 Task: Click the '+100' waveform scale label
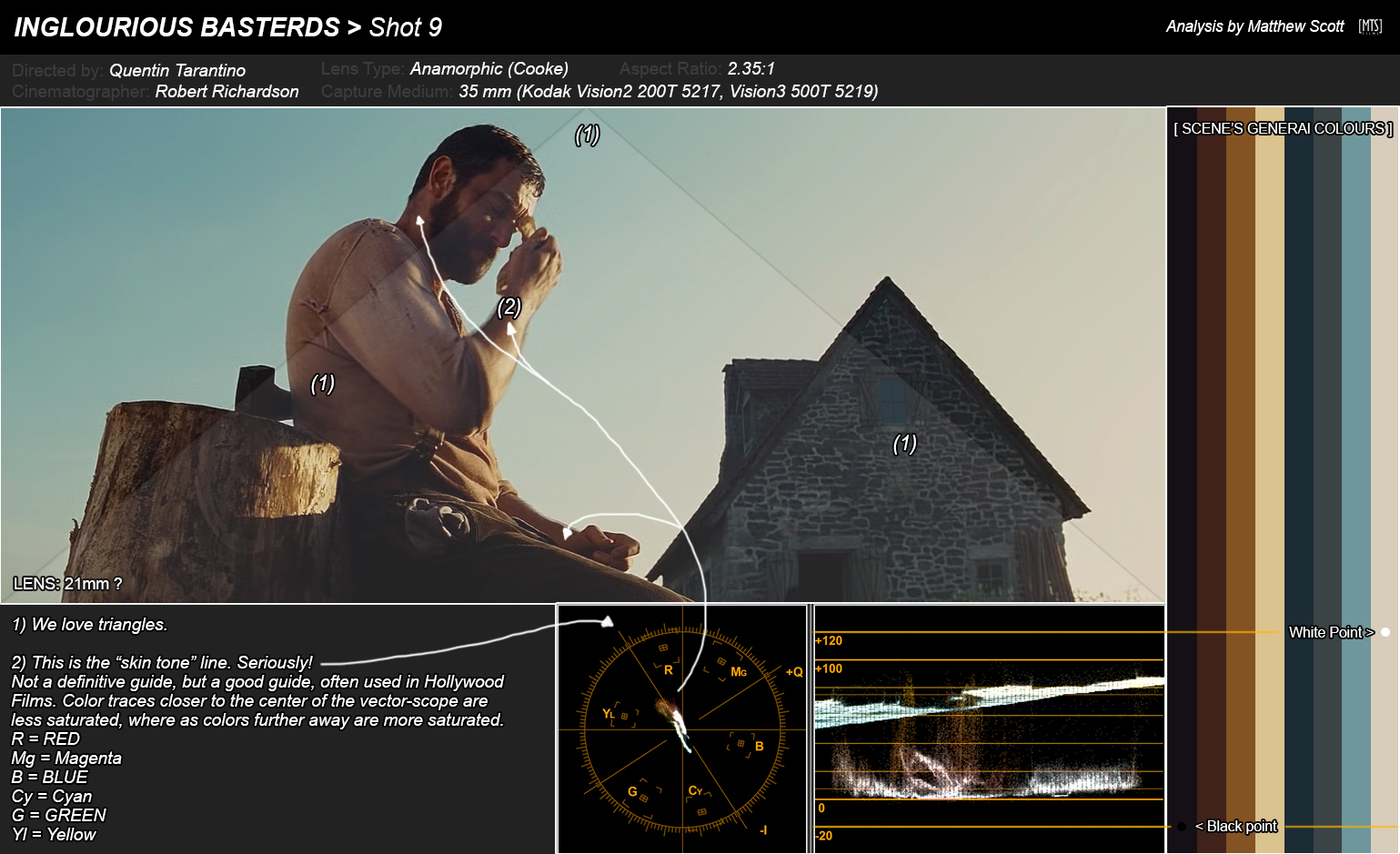[x=829, y=668]
